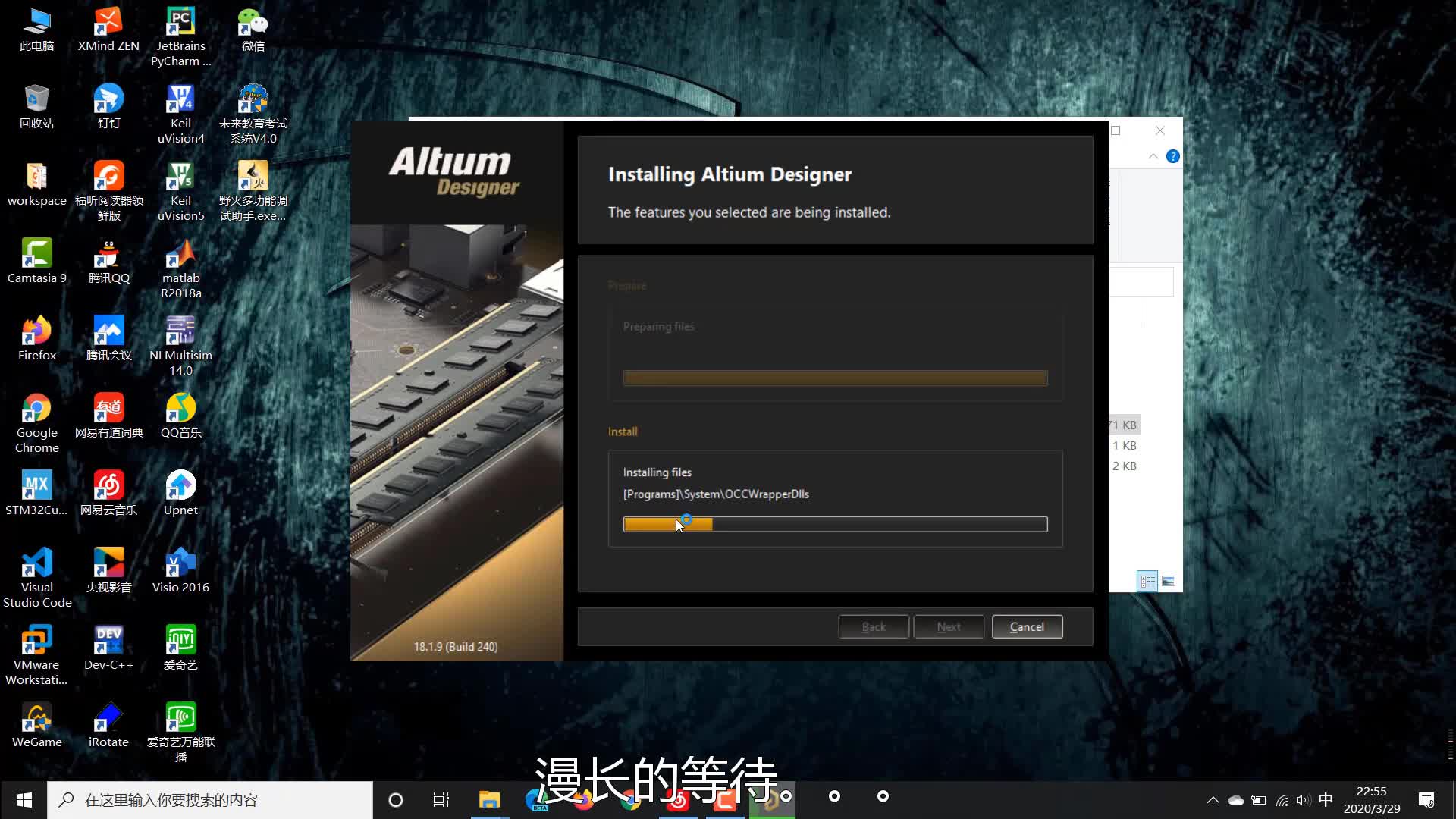Switch Explorer window to large icons view
This screenshot has height=819, width=1456.
point(1169,581)
